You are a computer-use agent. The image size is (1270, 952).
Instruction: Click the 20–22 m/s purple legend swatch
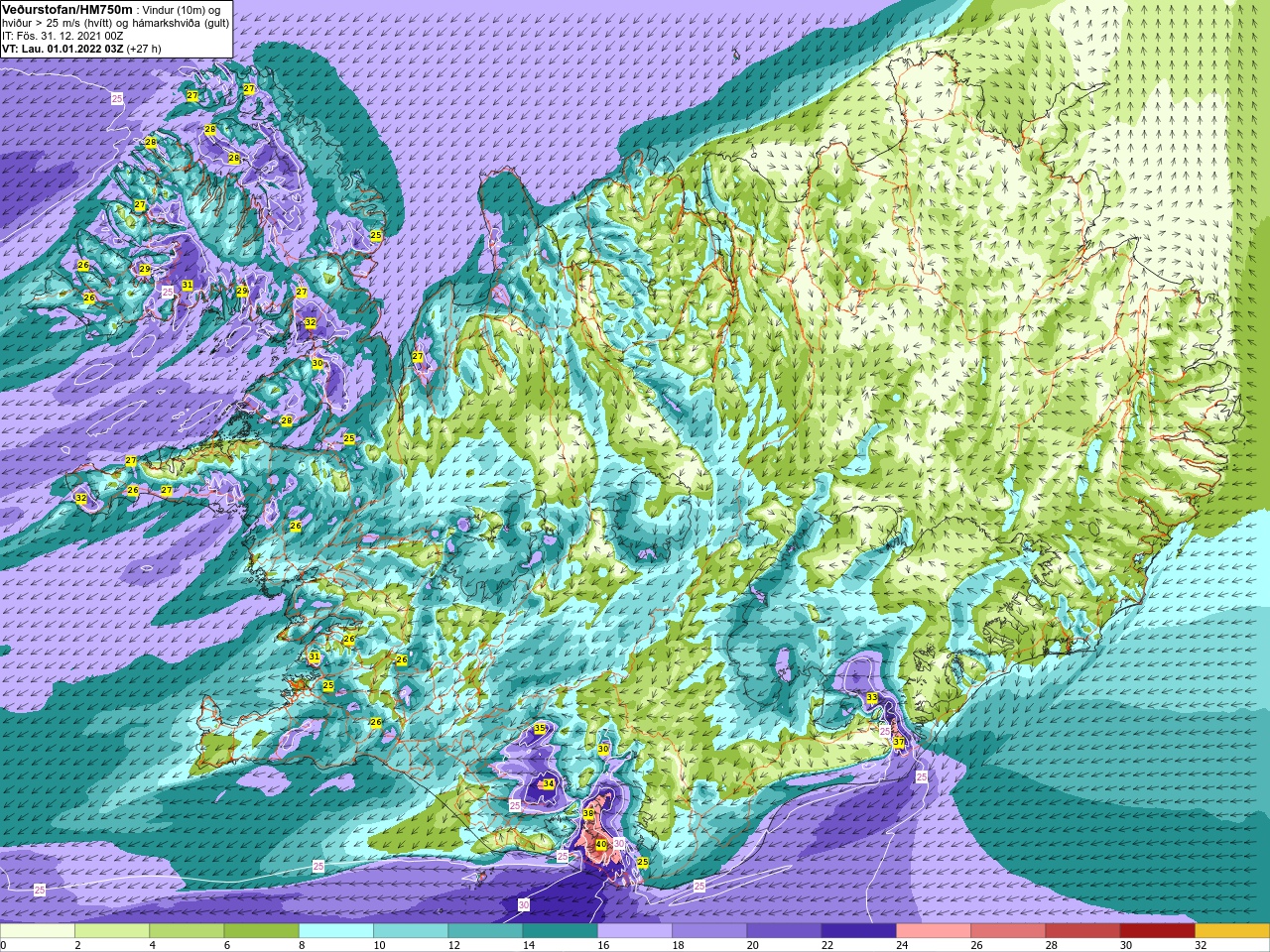784,931
